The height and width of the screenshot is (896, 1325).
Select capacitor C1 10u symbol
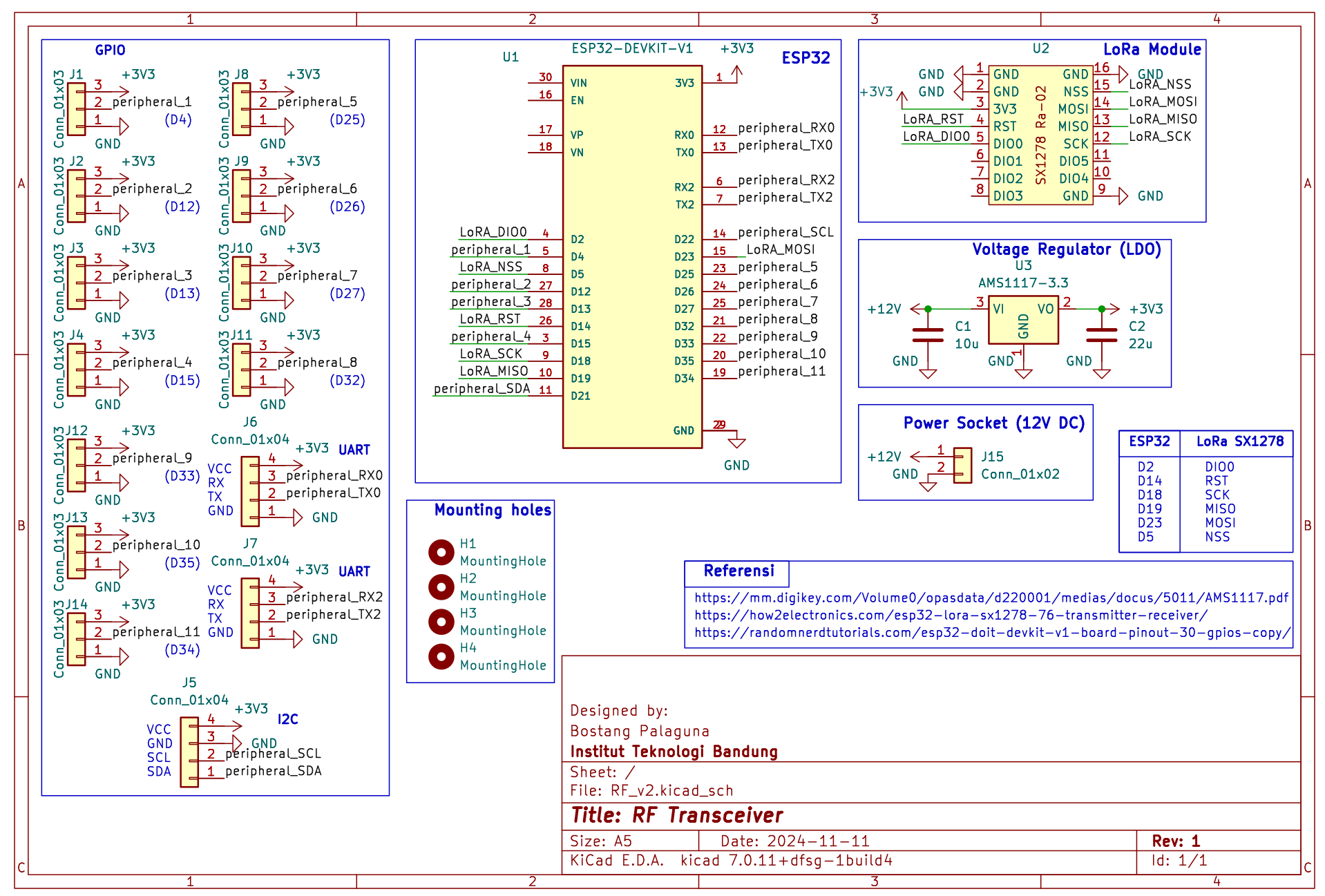[x=928, y=335]
